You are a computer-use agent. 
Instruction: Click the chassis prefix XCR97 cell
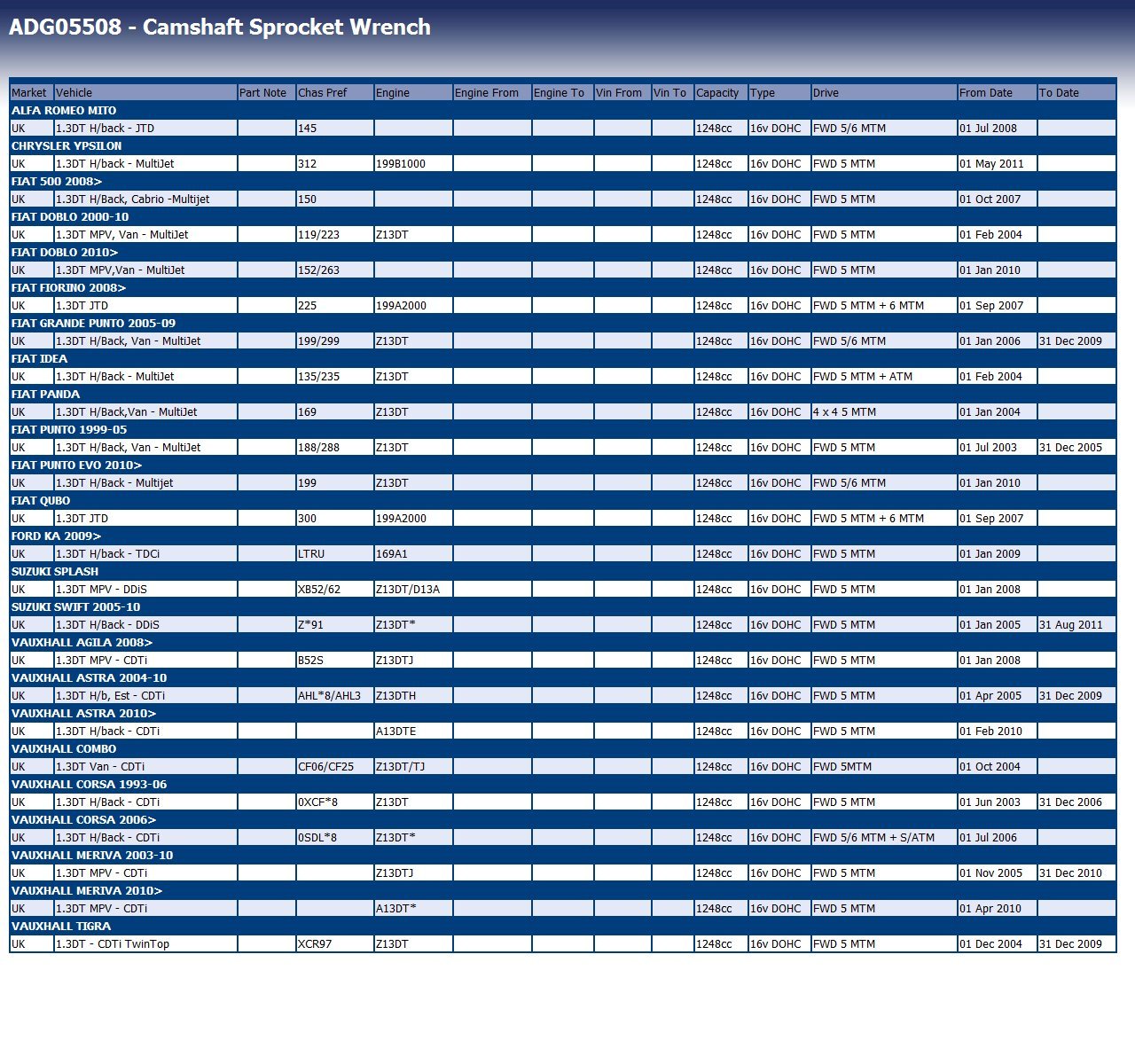(x=334, y=943)
